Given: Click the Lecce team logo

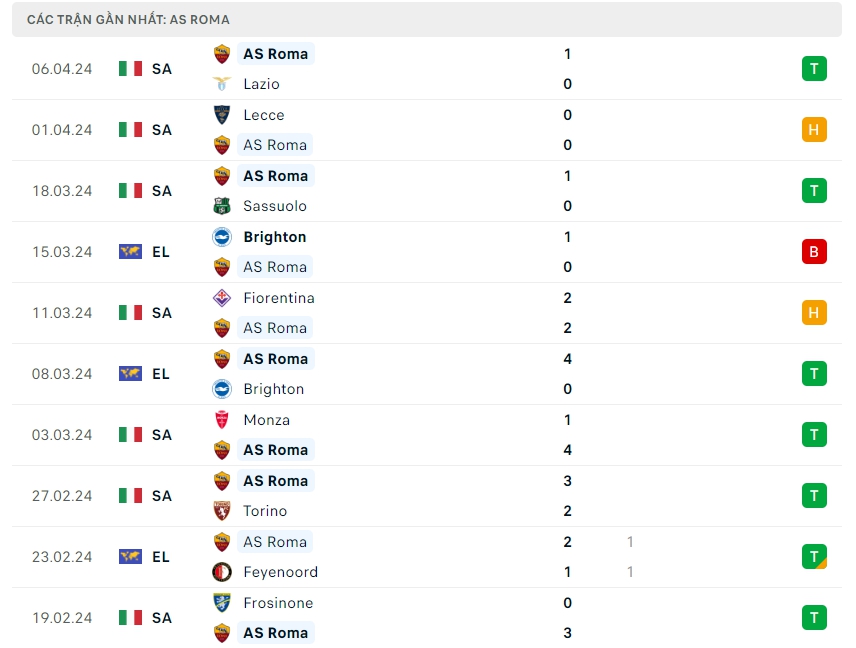Looking at the screenshot, I should tap(222, 115).
